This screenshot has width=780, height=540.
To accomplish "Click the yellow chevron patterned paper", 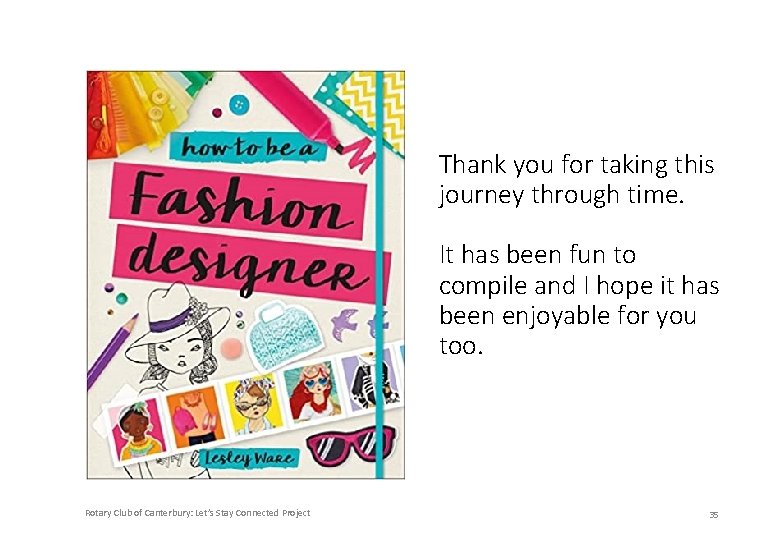I will [x=374, y=108].
